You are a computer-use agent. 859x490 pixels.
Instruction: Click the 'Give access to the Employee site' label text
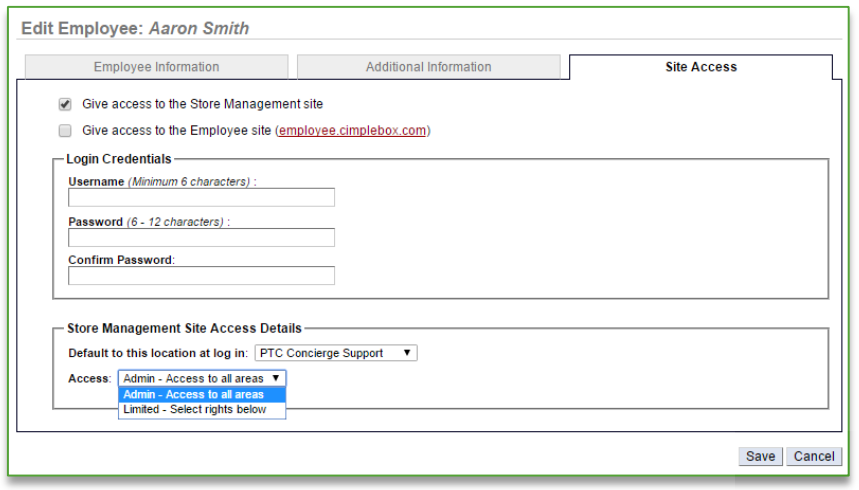[178, 130]
